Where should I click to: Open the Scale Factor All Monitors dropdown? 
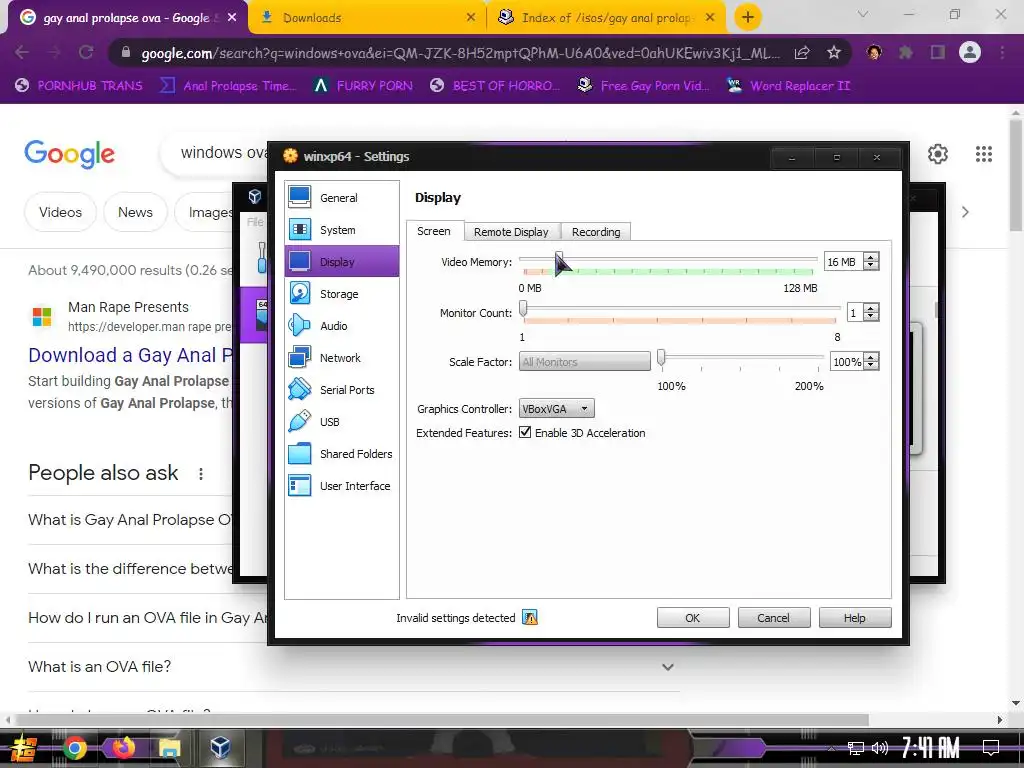tap(584, 362)
